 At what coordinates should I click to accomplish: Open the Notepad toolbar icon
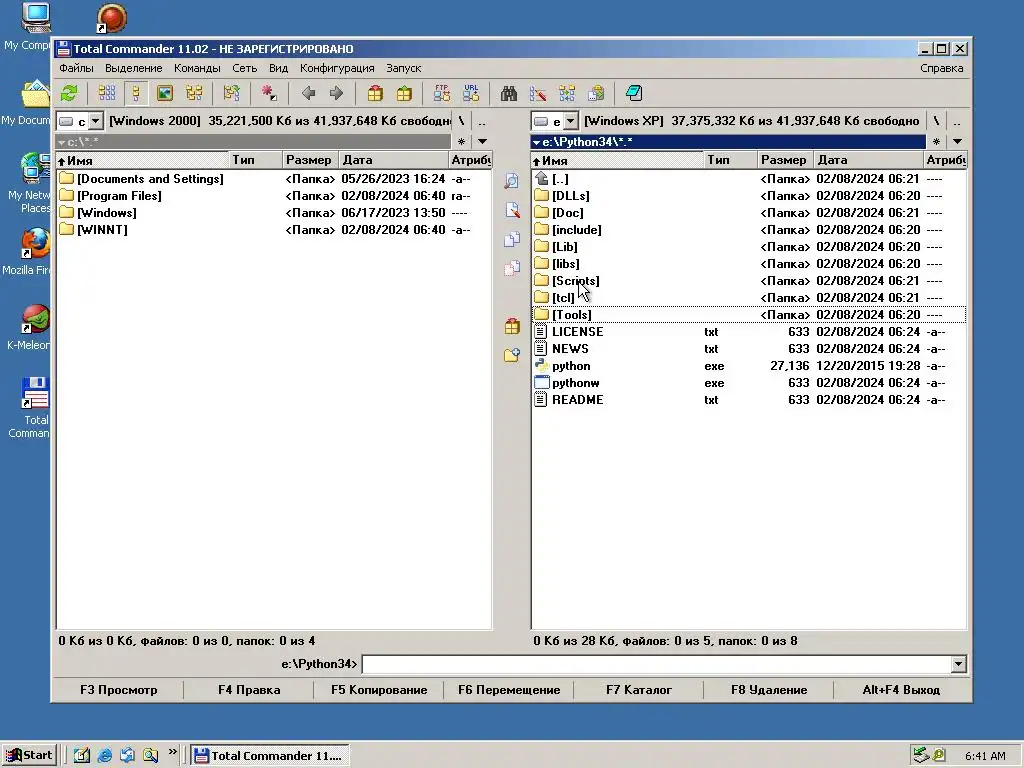pyautogui.click(x=633, y=93)
